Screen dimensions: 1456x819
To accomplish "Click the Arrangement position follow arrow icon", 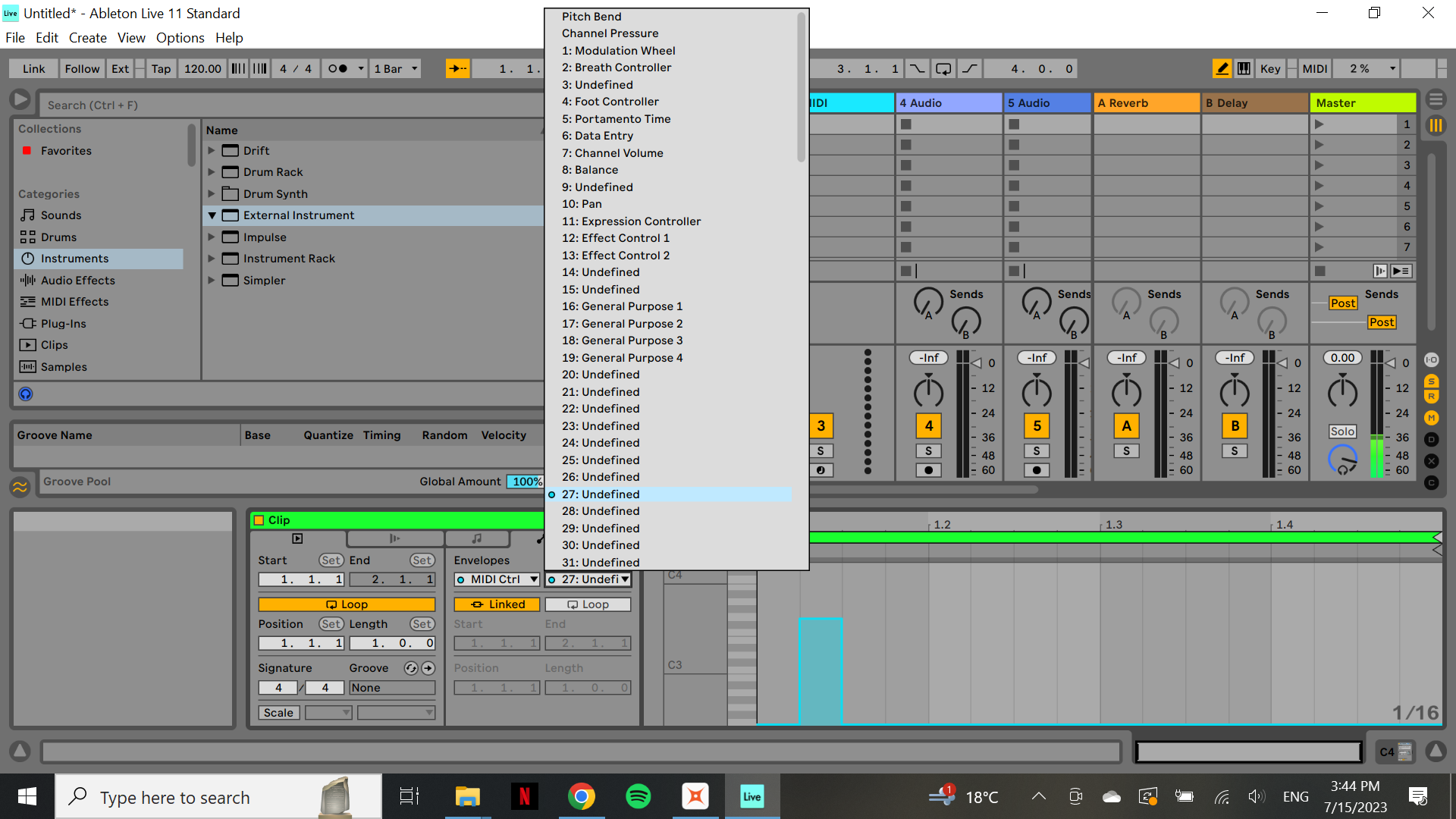I will [457, 68].
